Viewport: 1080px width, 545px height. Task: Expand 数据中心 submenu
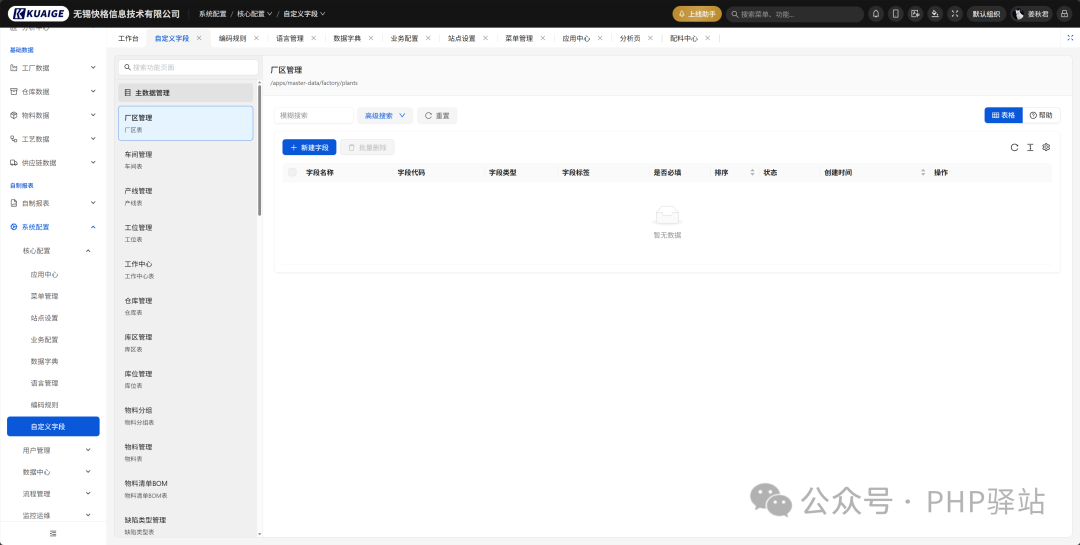[x=87, y=472]
